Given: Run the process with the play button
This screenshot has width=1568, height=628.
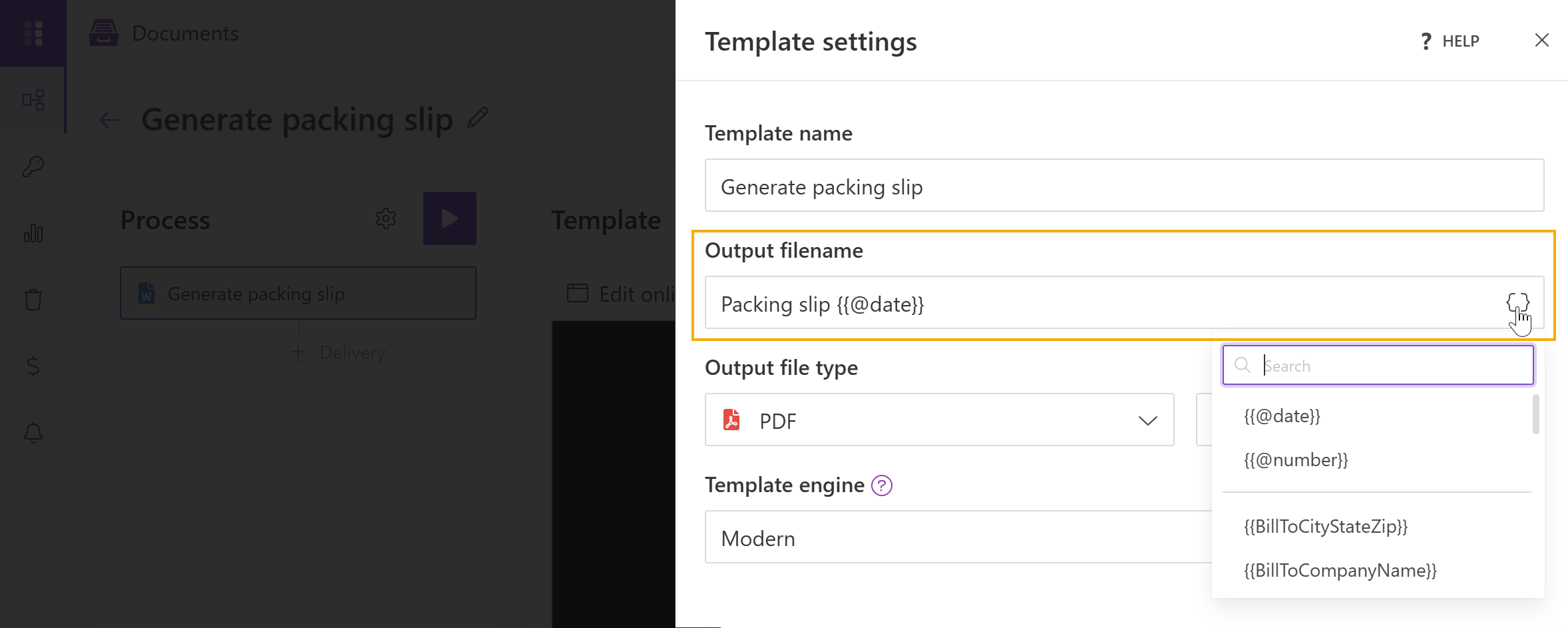Looking at the screenshot, I should pyautogui.click(x=449, y=218).
